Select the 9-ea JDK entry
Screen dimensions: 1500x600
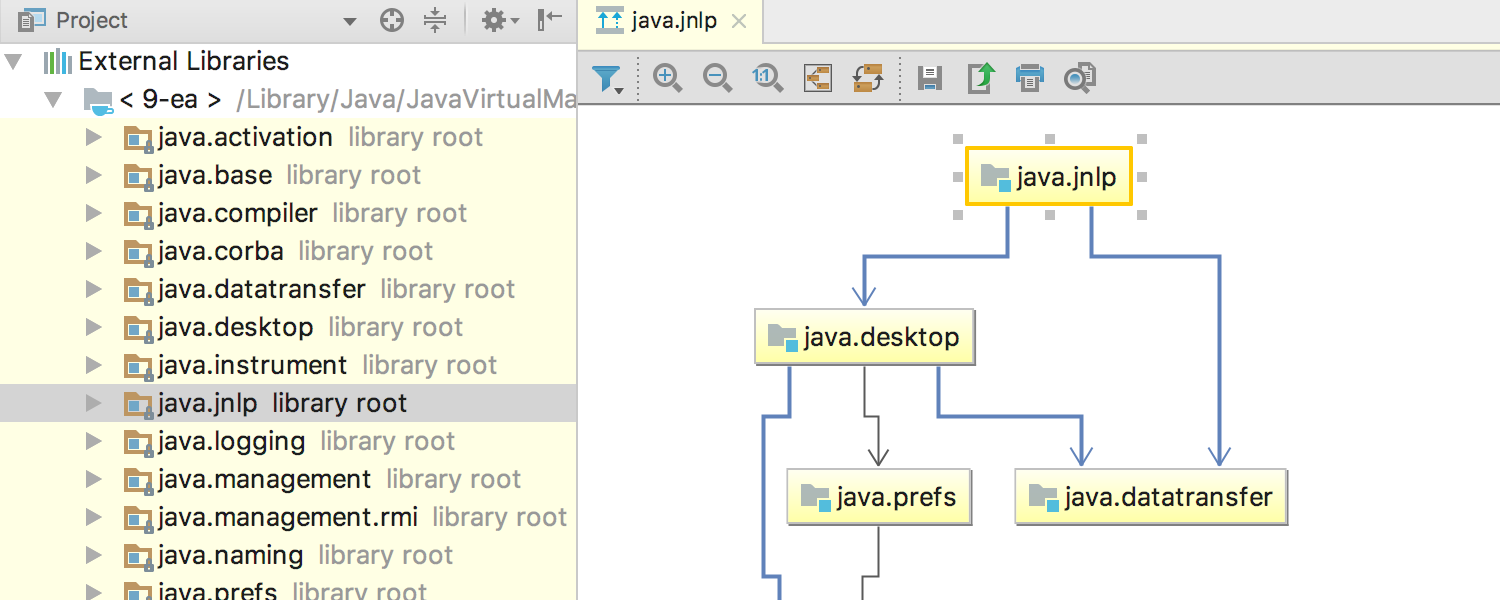tap(288, 99)
